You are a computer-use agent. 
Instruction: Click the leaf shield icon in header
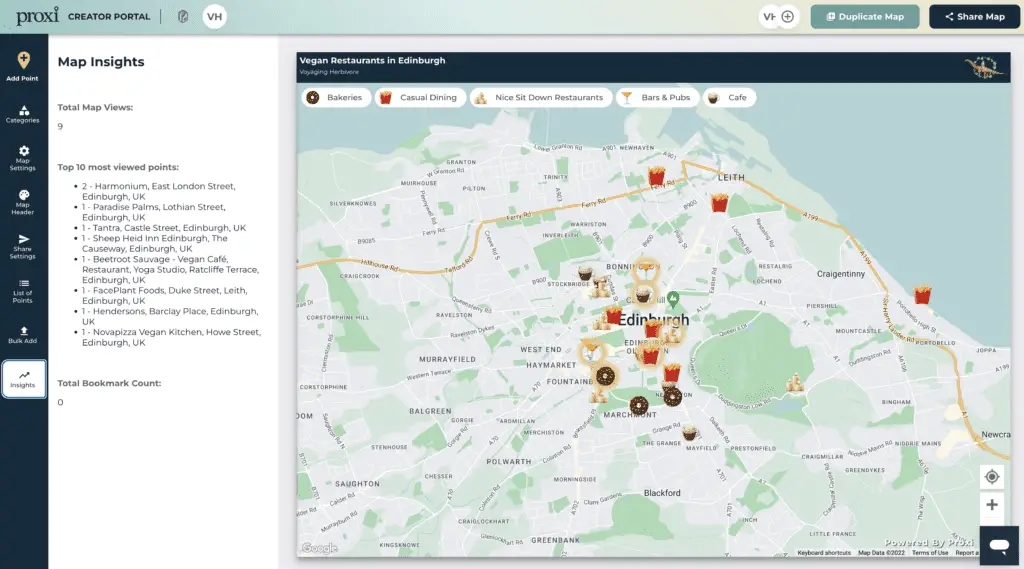point(183,16)
